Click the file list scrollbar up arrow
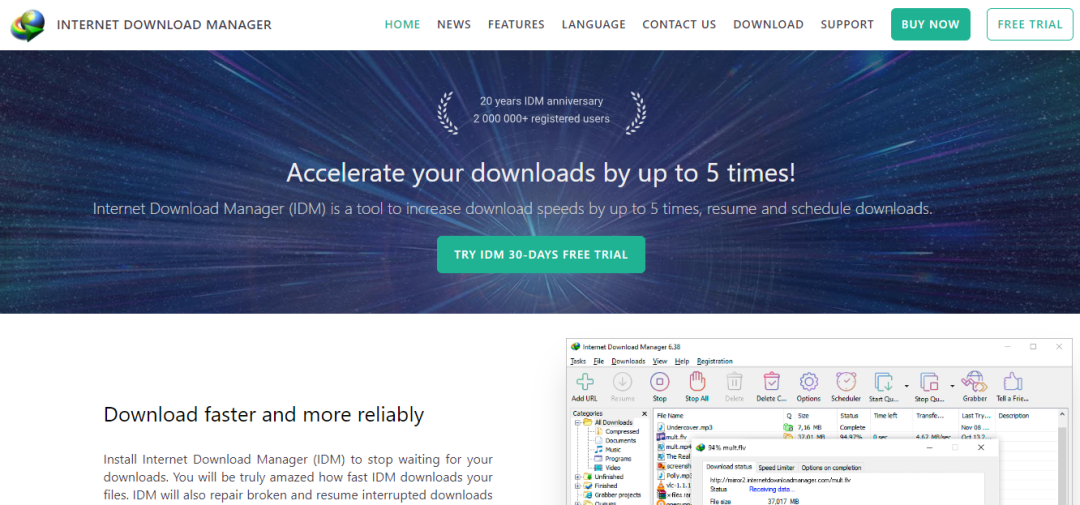This screenshot has height=505, width=1080. click(1063, 415)
